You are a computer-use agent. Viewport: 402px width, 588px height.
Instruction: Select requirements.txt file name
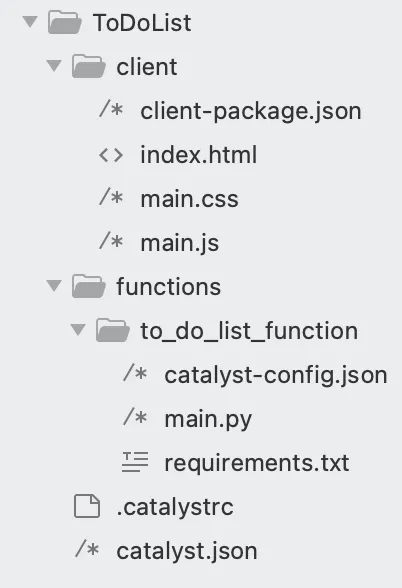point(257,464)
